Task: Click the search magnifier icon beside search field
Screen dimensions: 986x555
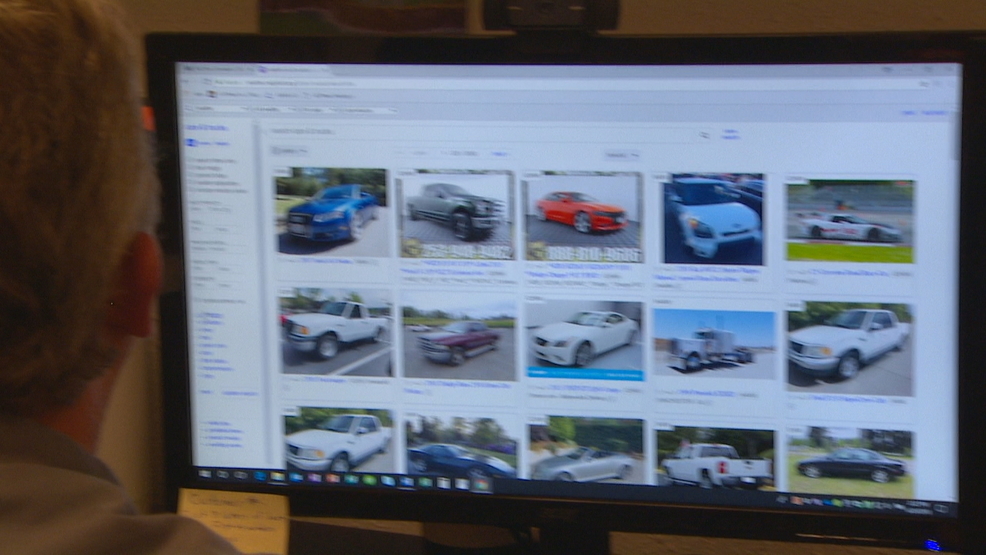Action: point(705,135)
